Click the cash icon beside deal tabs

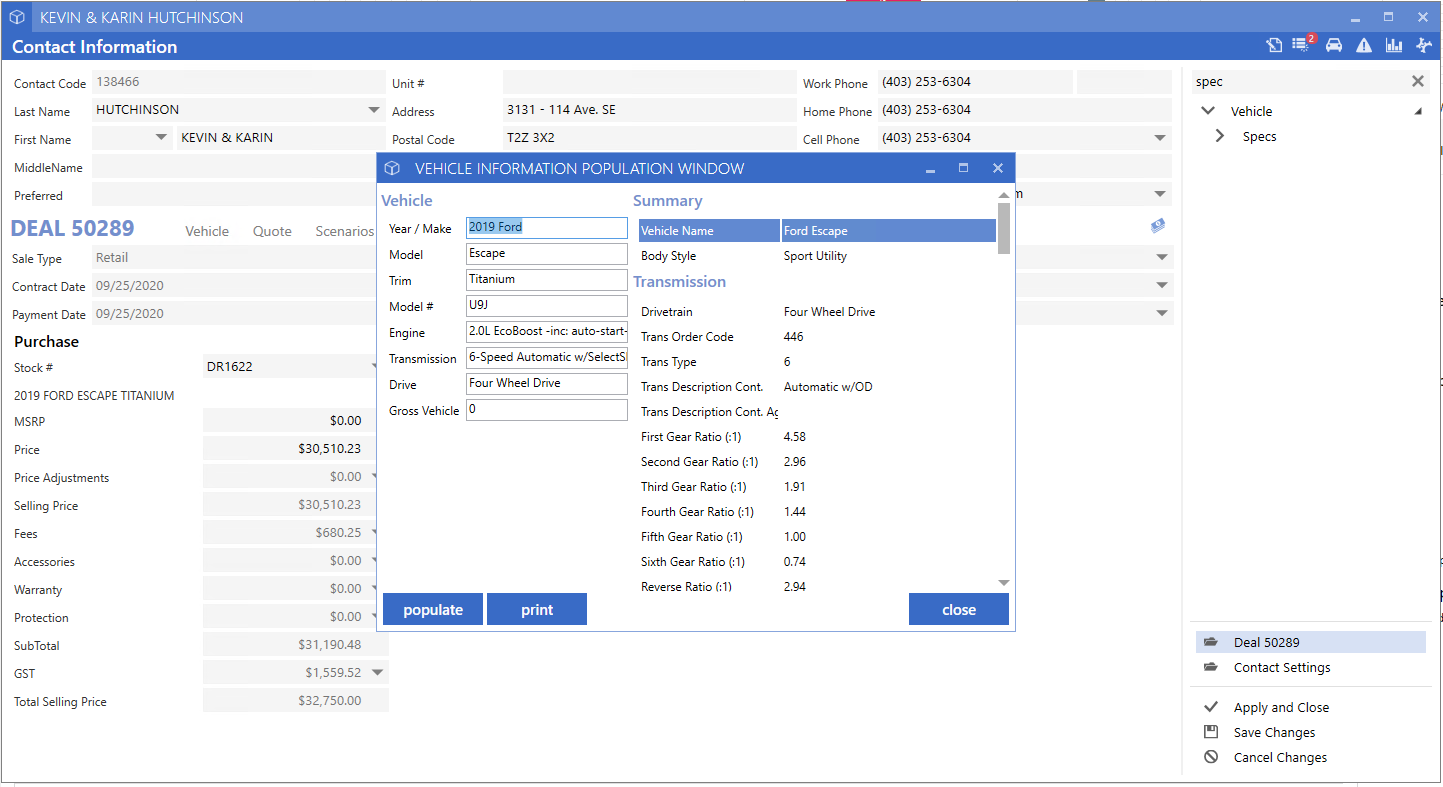(x=1158, y=227)
